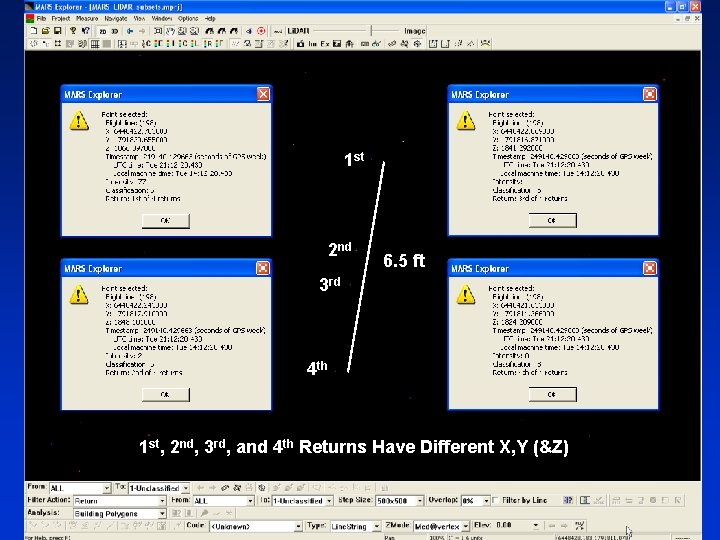Screen dimensions: 720x540
Task: Click the color-by 'R' icon
Action: (x=208, y=44)
